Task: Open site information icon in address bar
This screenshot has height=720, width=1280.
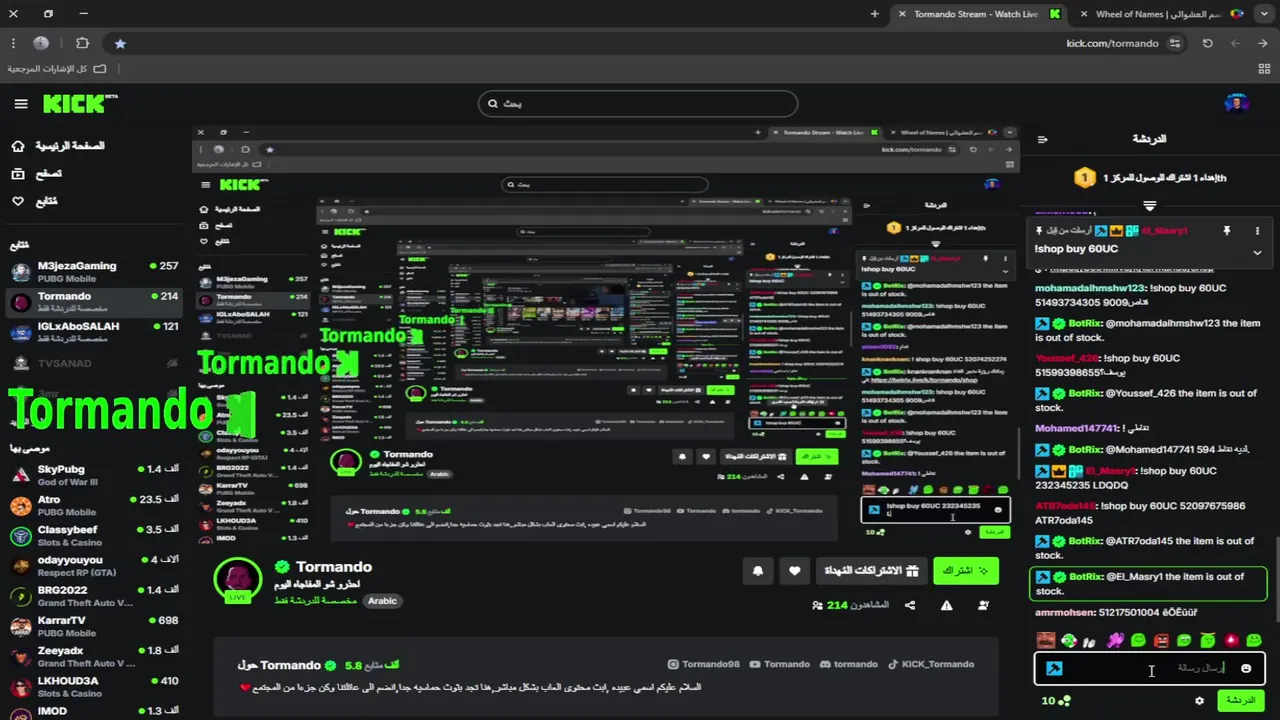Action: point(1175,43)
